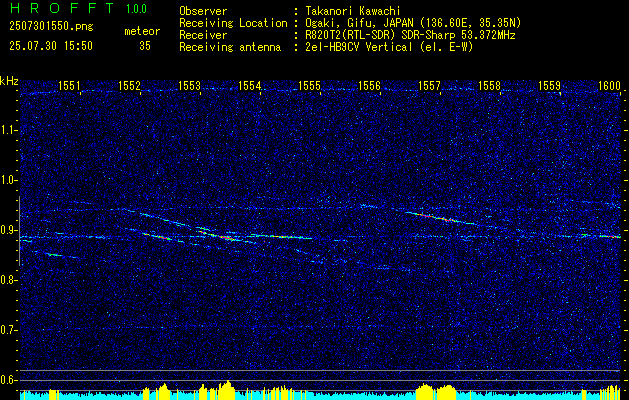Screen dimensions: 629x400
Task: Click the 1556 time axis label
Action: [369, 85]
